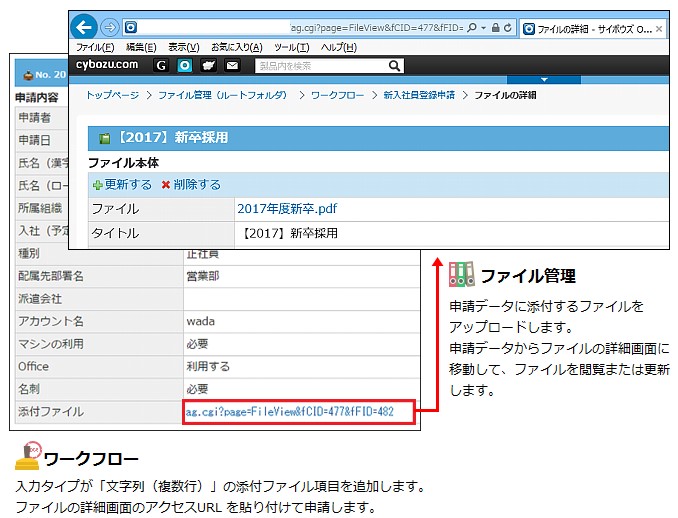Open the Garoon G icon in header
The image size is (678, 518).
point(161,65)
